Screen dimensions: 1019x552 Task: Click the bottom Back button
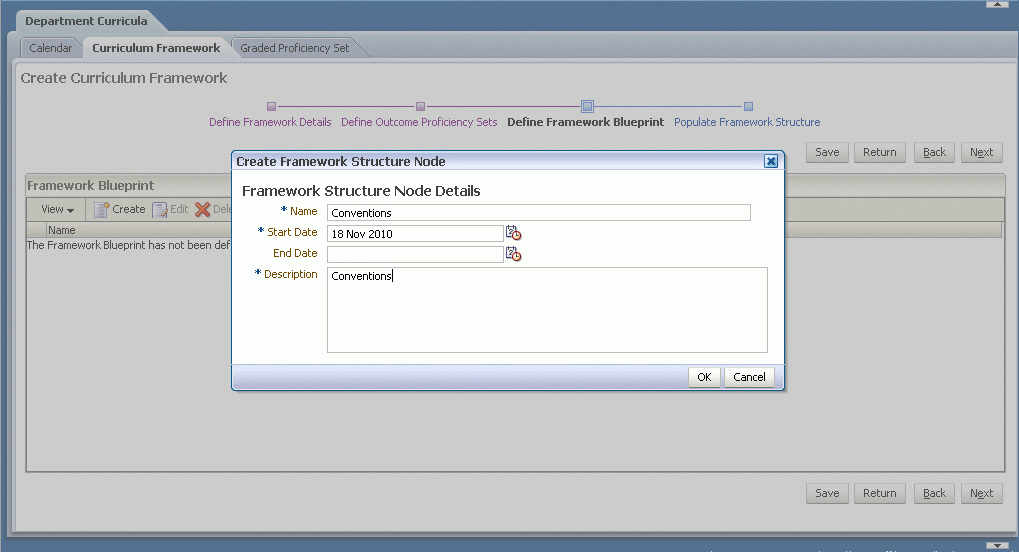[x=935, y=493]
